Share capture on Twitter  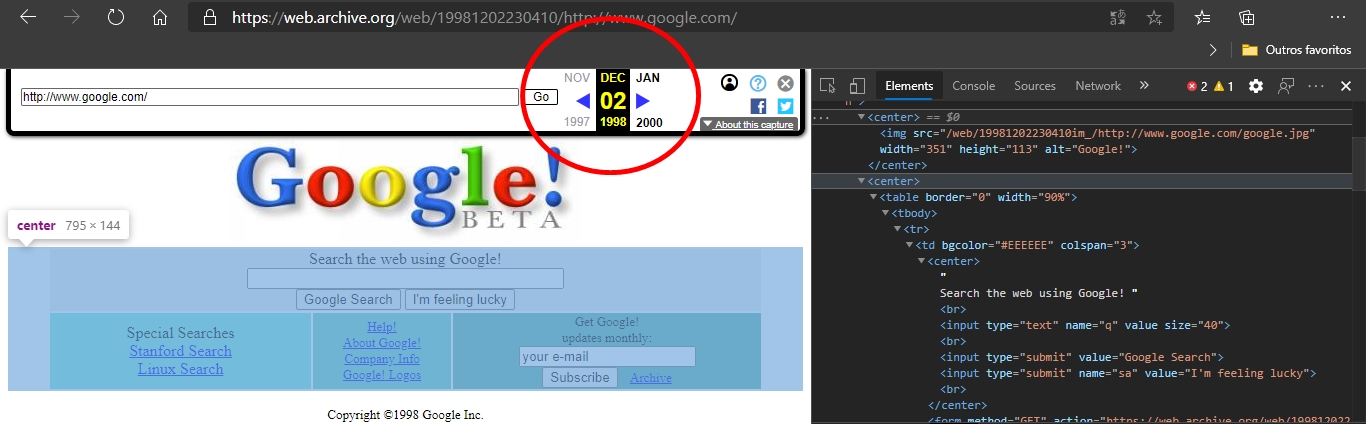point(785,106)
